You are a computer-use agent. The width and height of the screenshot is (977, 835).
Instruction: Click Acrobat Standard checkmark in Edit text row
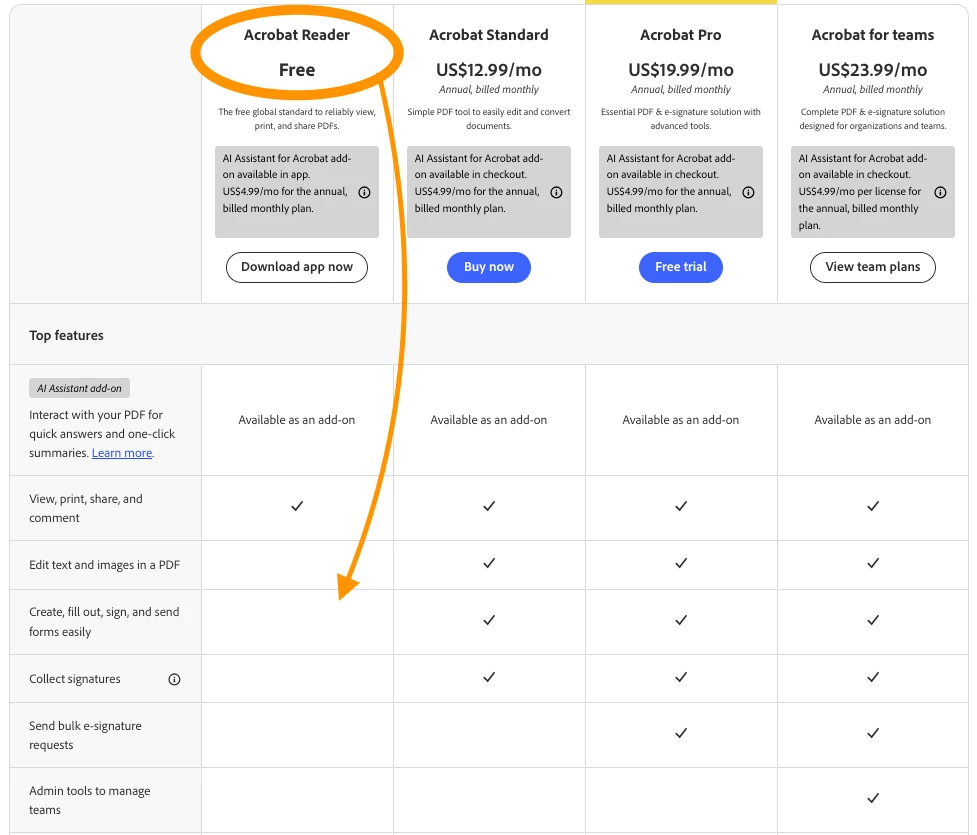tap(489, 563)
